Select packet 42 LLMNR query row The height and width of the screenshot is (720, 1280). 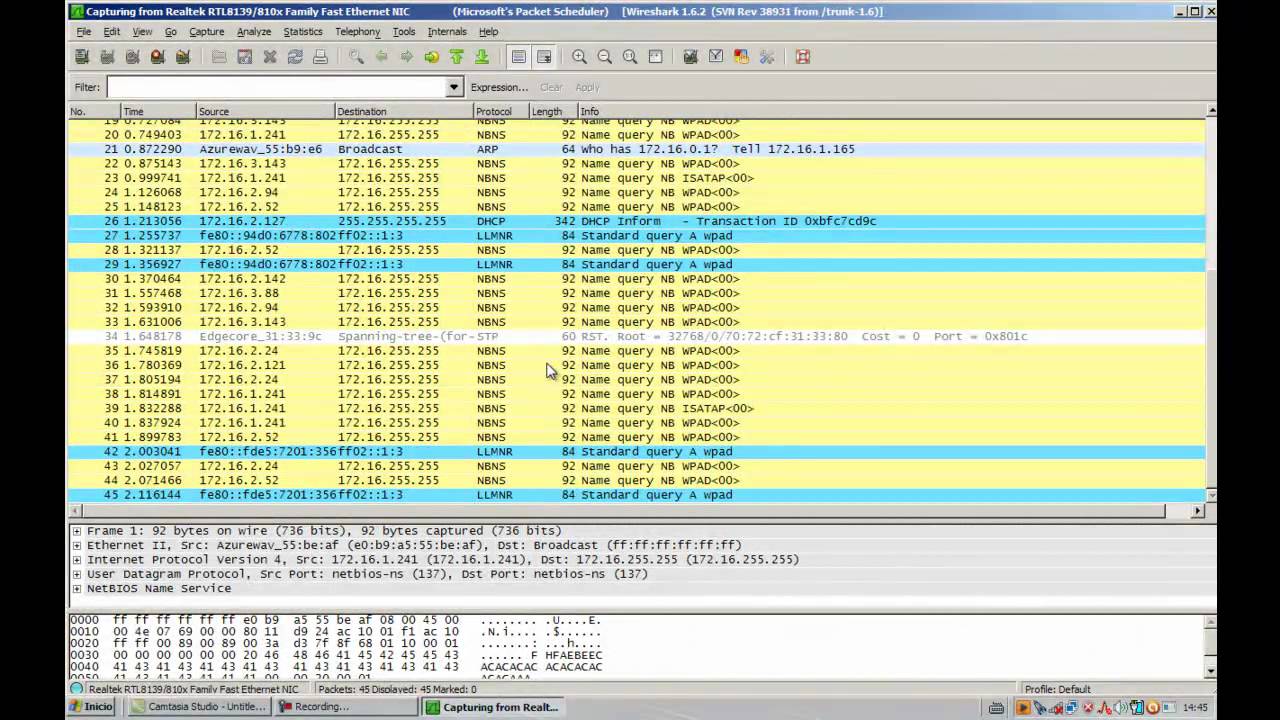click(636, 452)
